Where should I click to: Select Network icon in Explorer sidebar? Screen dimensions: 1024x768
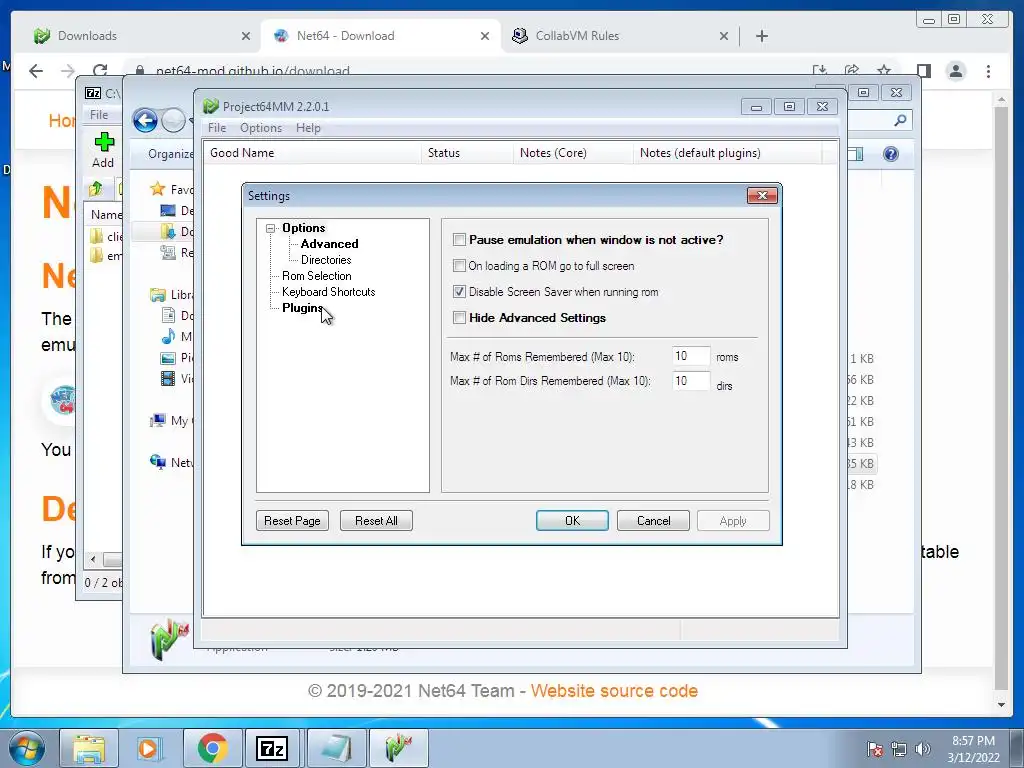click(x=157, y=462)
